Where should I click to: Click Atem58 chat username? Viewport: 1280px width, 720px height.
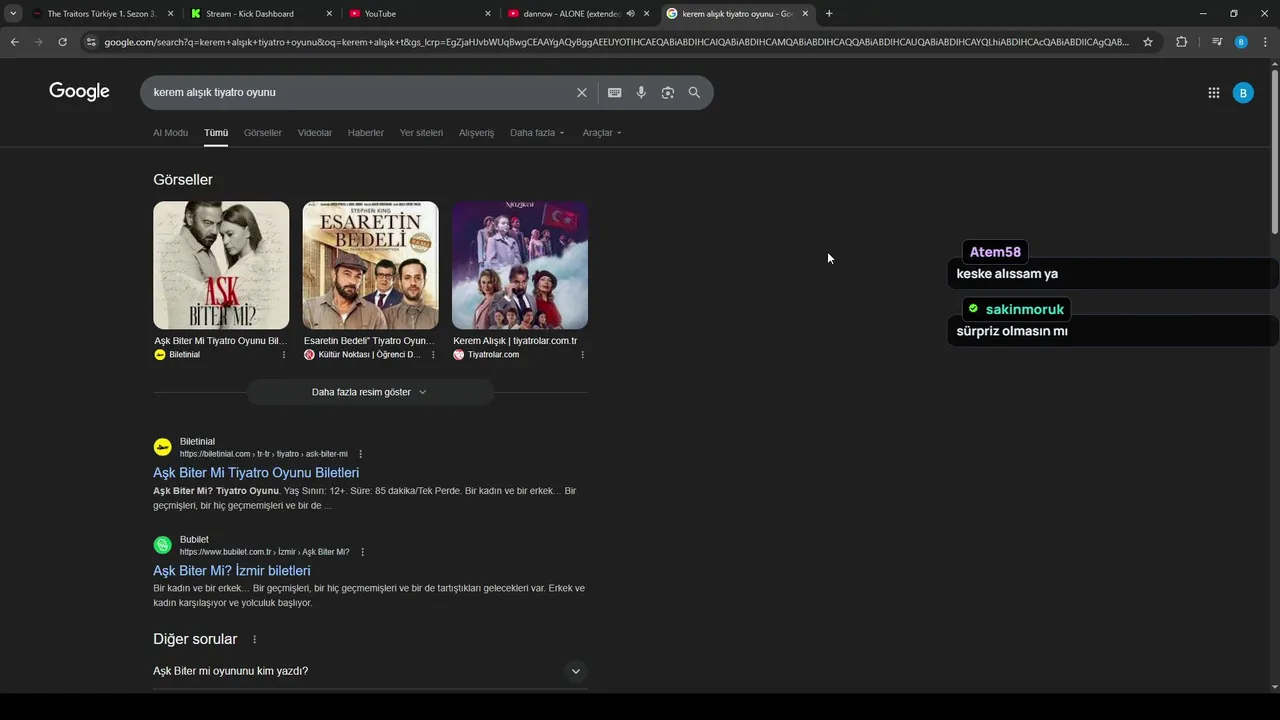click(x=995, y=252)
